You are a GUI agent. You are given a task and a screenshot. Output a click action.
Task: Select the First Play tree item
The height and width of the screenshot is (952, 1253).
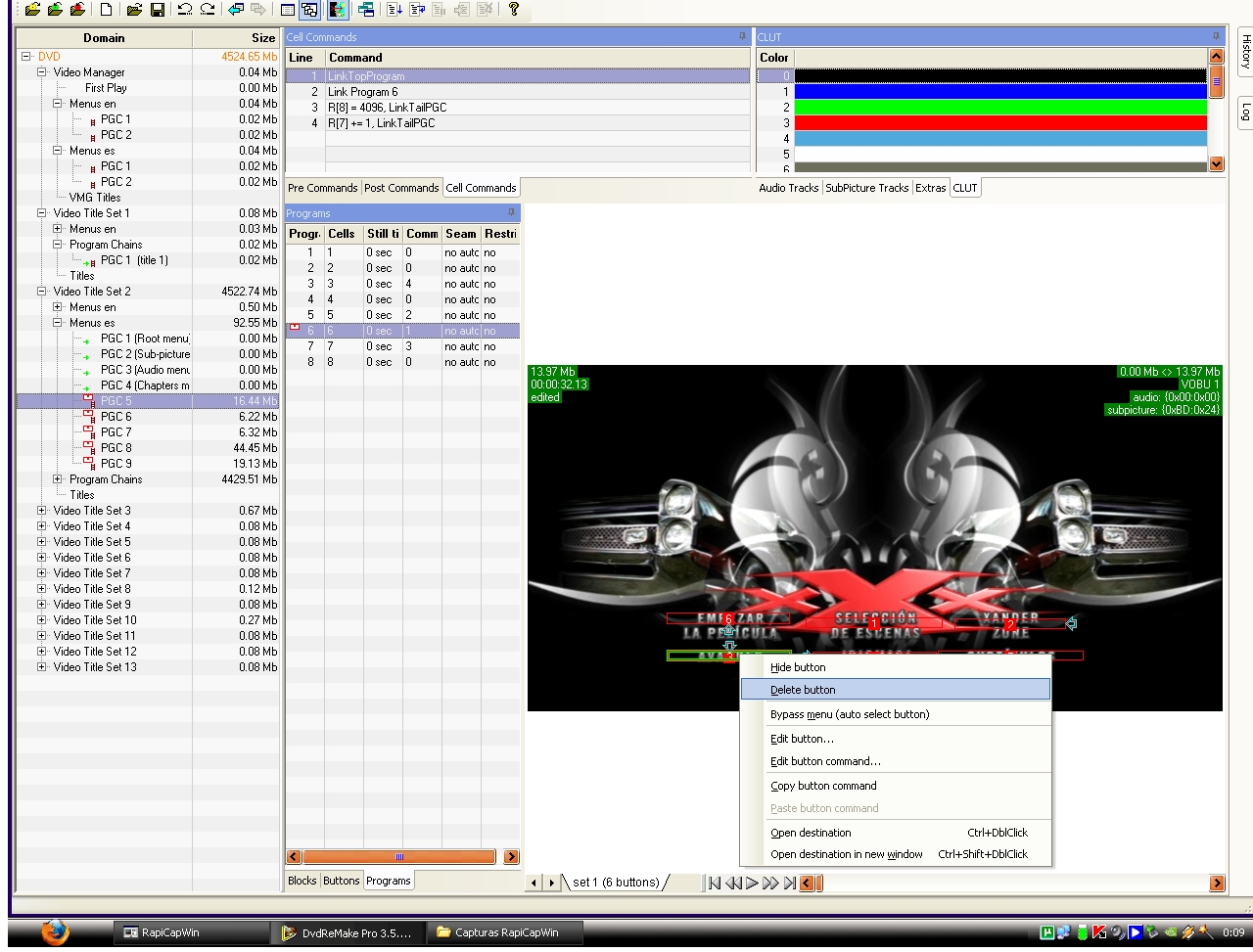tap(106, 88)
